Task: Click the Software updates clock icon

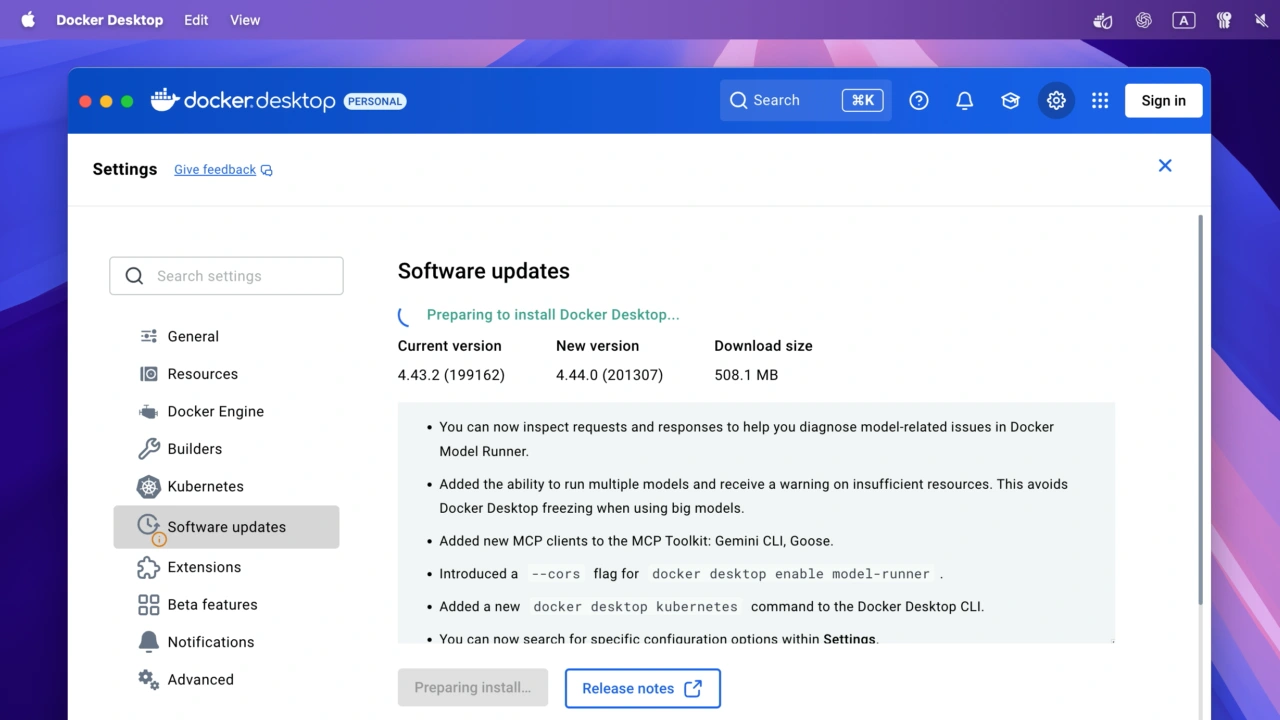Action: click(x=148, y=524)
